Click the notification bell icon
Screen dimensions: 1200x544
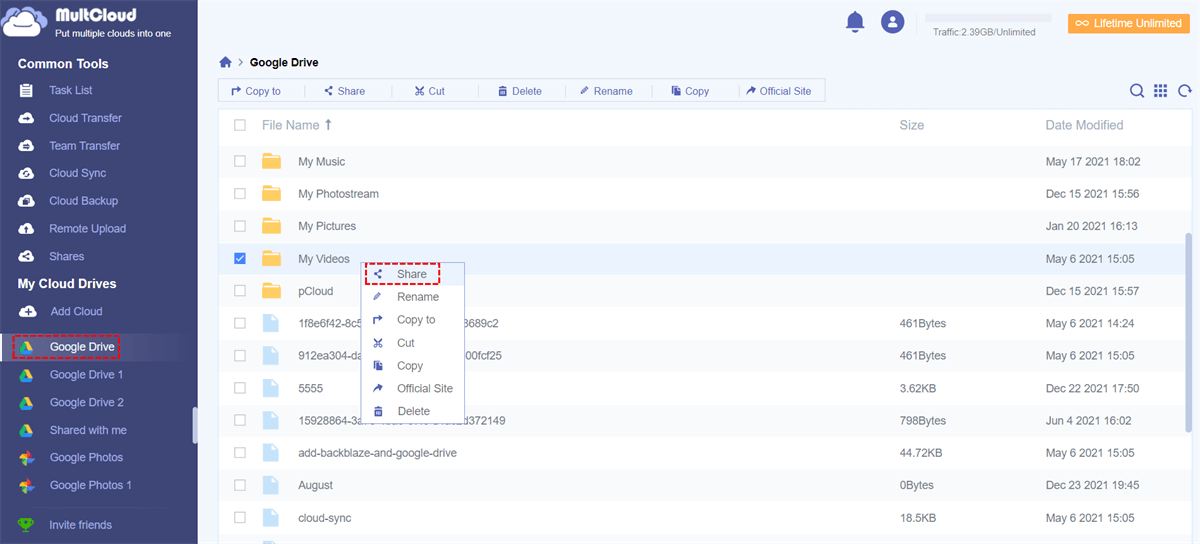pyautogui.click(x=854, y=22)
